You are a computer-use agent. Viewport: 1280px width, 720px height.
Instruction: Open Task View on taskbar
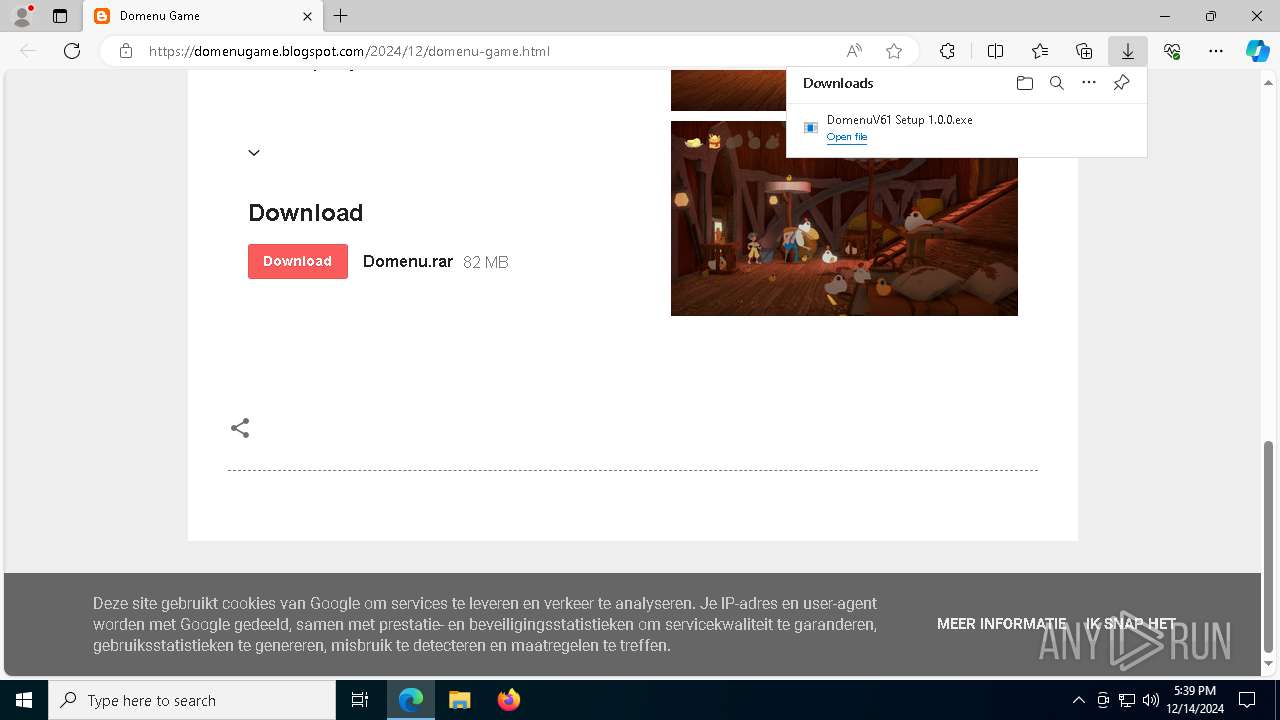(360, 700)
